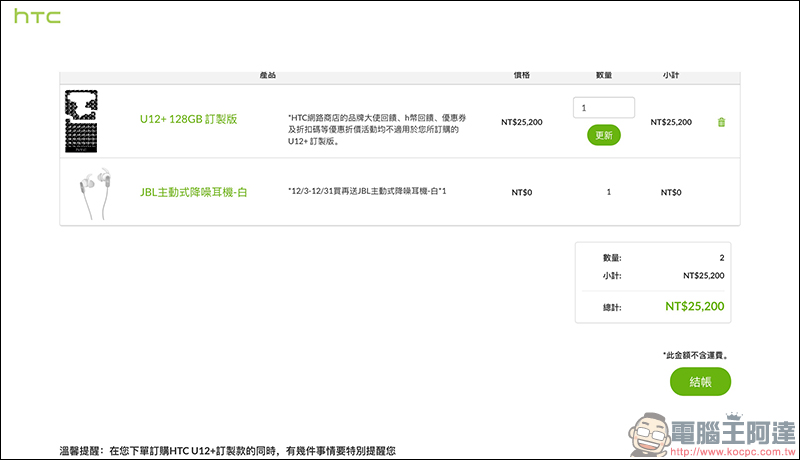
Task: Select the 溫馨提醒 reminder text line
Action: pos(228,451)
